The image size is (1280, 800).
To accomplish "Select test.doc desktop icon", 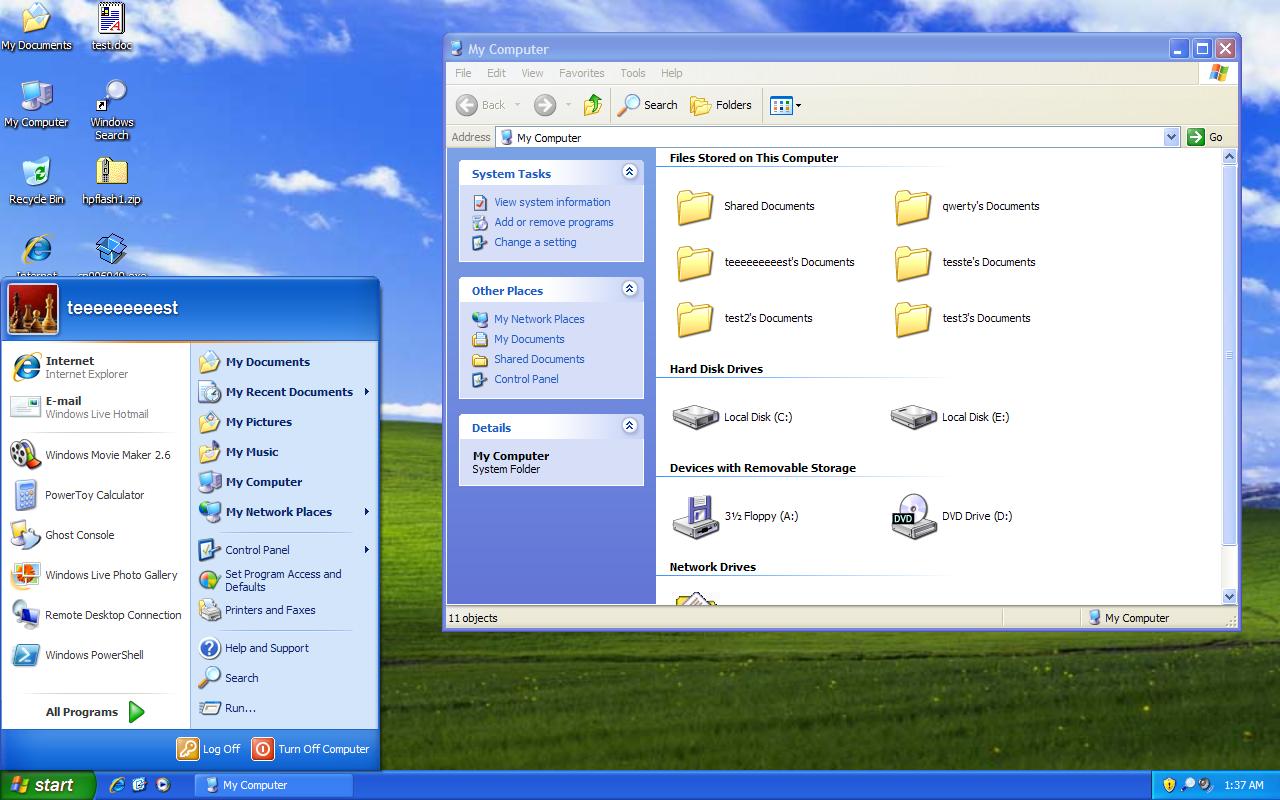I will click(112, 27).
